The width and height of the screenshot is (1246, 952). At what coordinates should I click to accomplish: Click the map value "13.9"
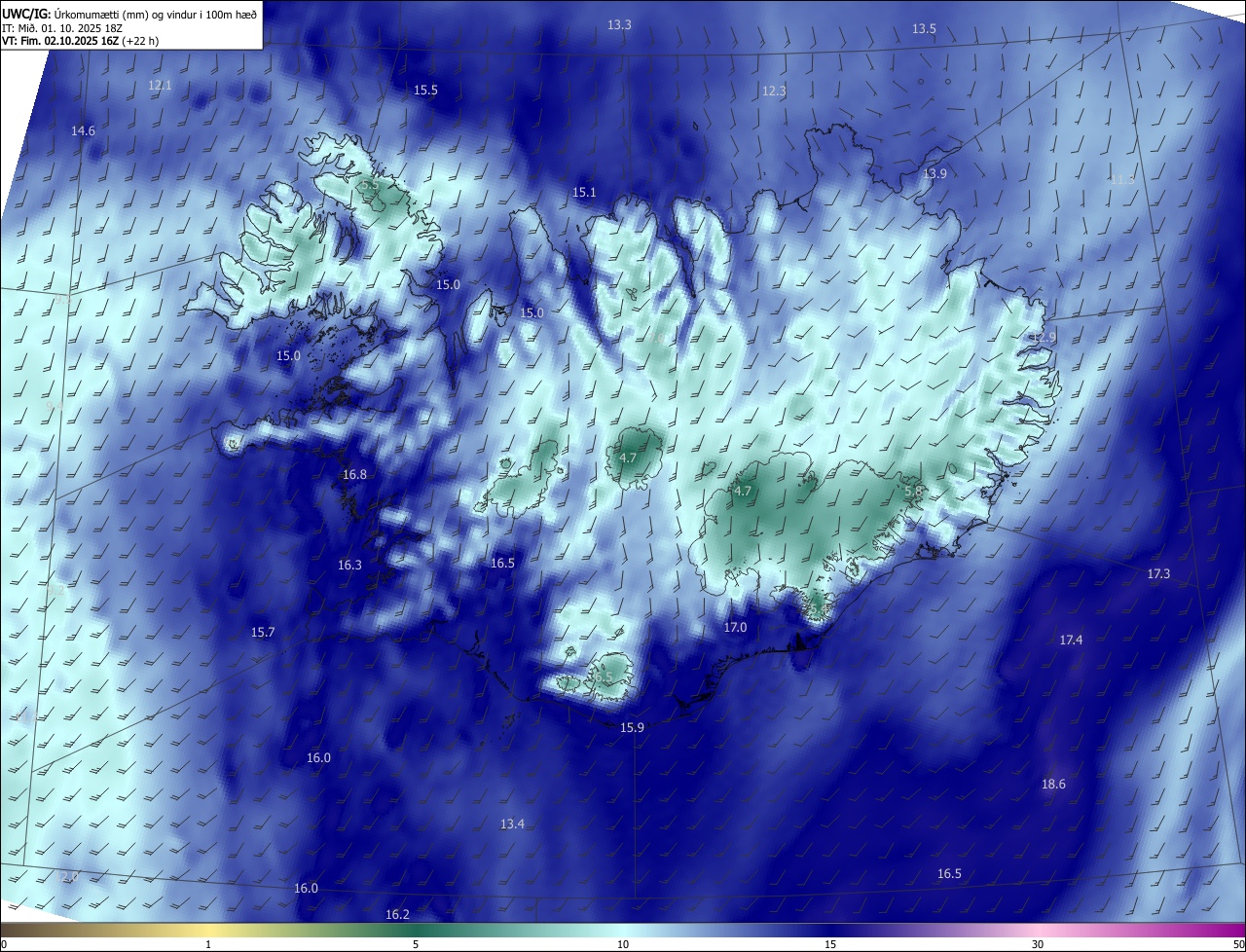(x=934, y=173)
